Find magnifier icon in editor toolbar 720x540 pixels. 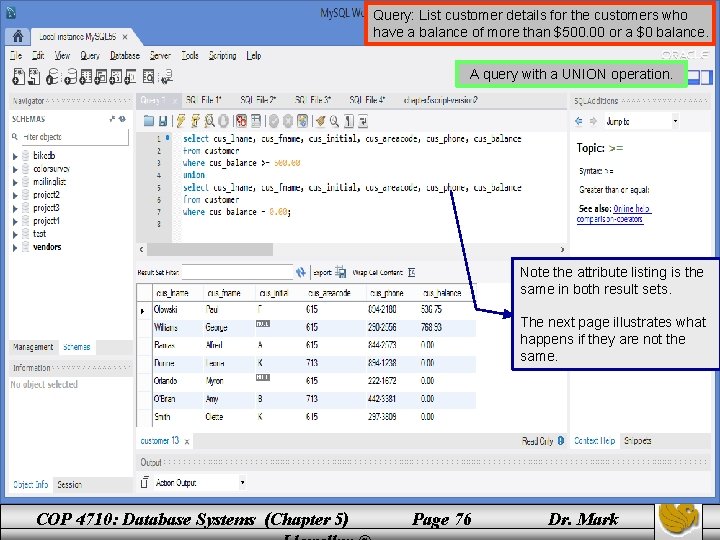tap(334, 121)
